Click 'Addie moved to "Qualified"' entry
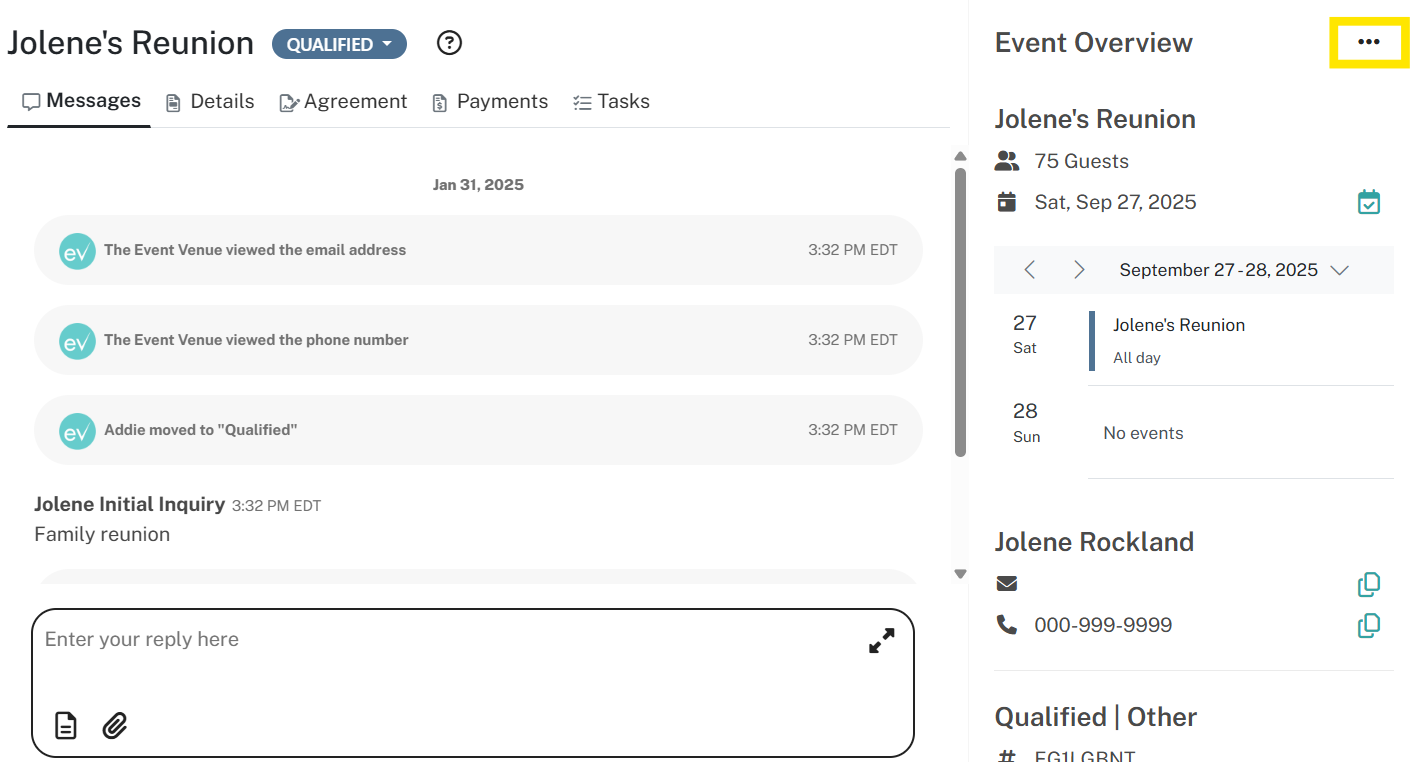 pos(478,430)
